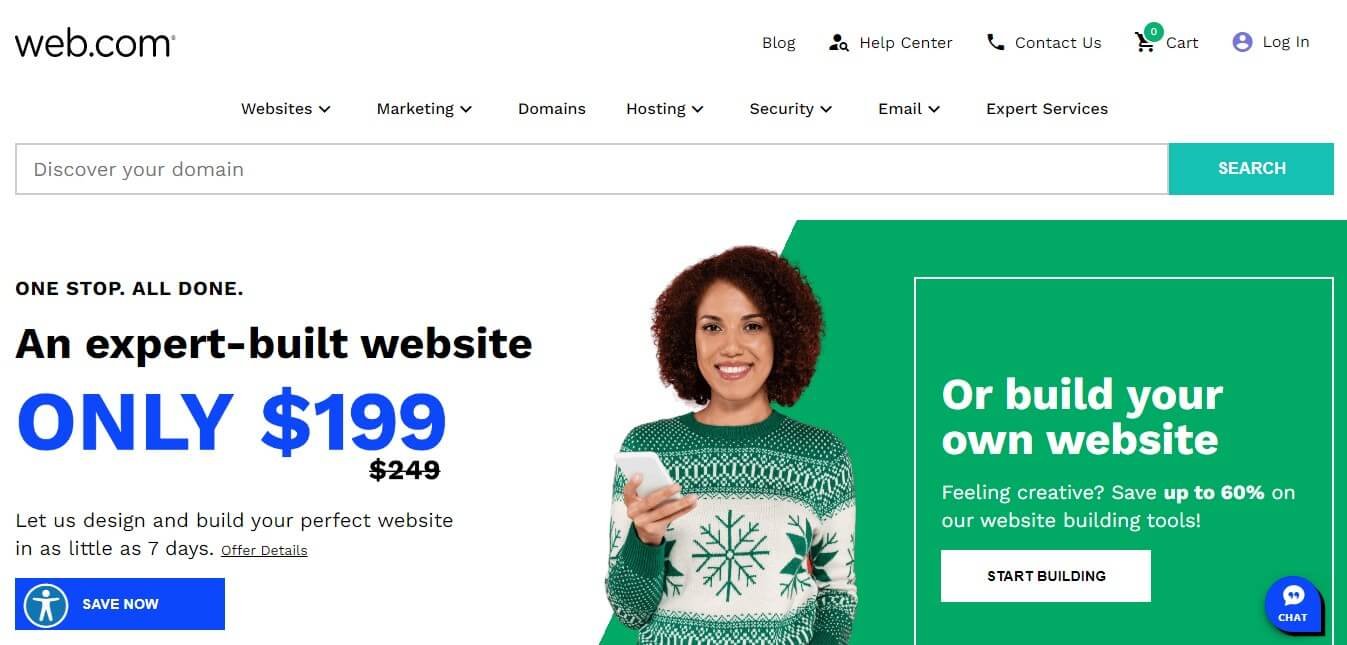The height and width of the screenshot is (645, 1347).
Task: Click the SAVE NOW button
Action: (x=120, y=604)
